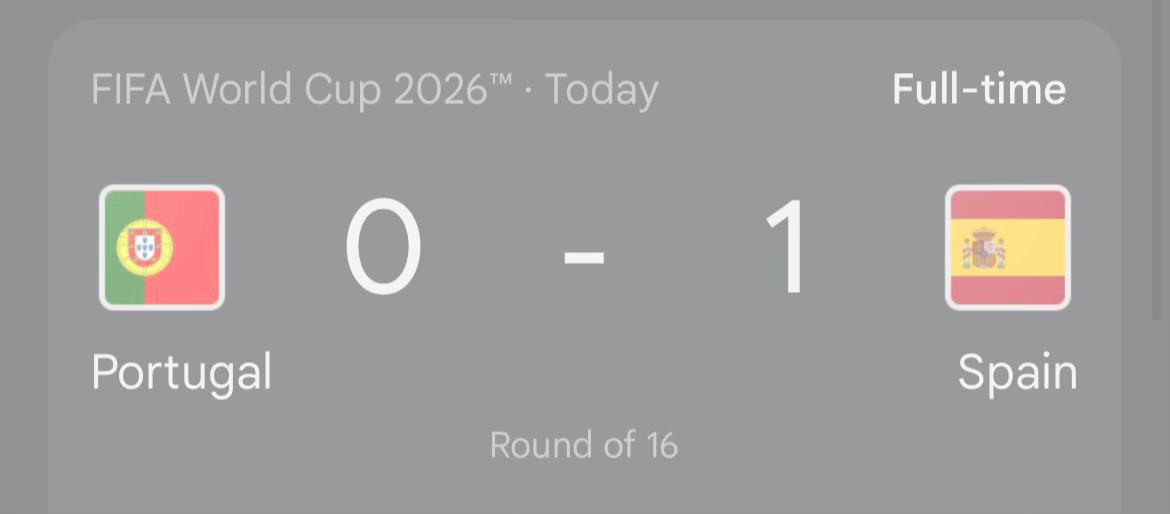
Task: Select the Round of 16 stage label
Action: coord(584,445)
